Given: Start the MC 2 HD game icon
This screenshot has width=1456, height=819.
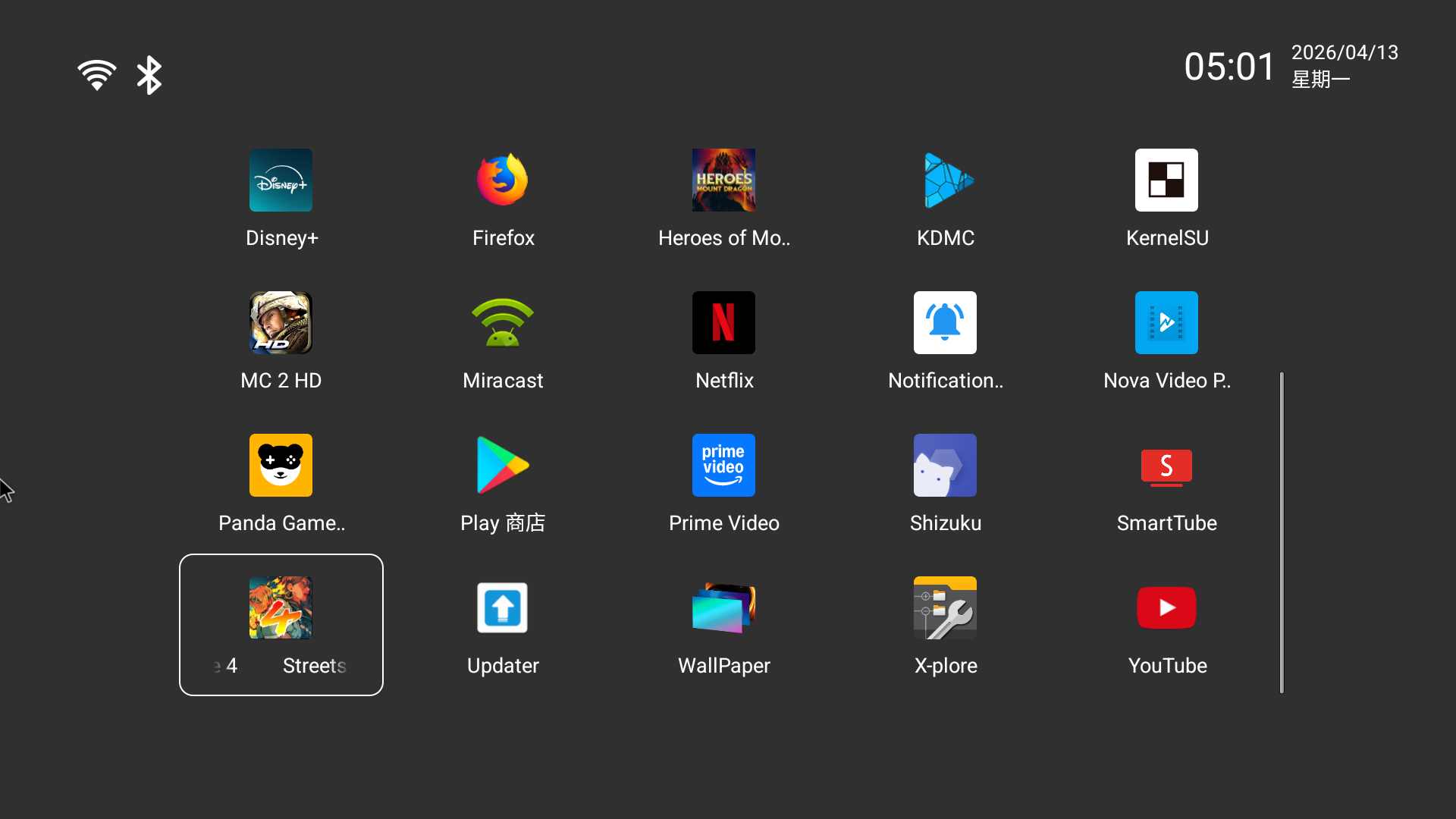Looking at the screenshot, I should [281, 322].
